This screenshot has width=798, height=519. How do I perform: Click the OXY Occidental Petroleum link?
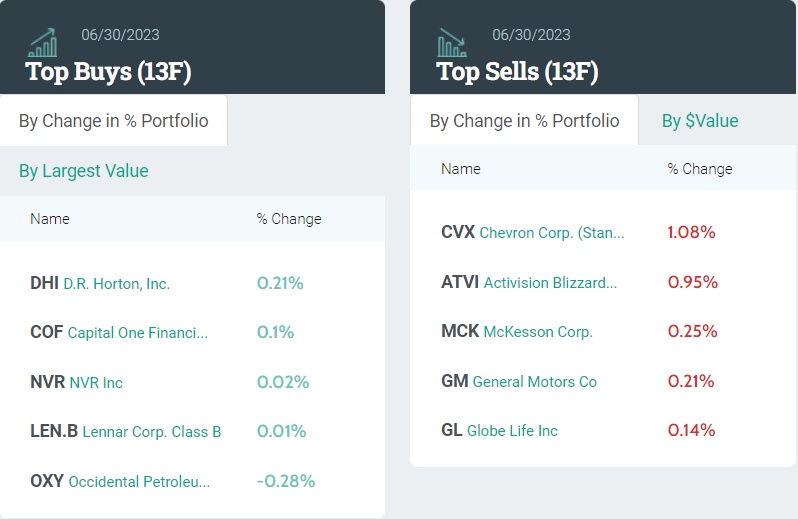pos(120,481)
